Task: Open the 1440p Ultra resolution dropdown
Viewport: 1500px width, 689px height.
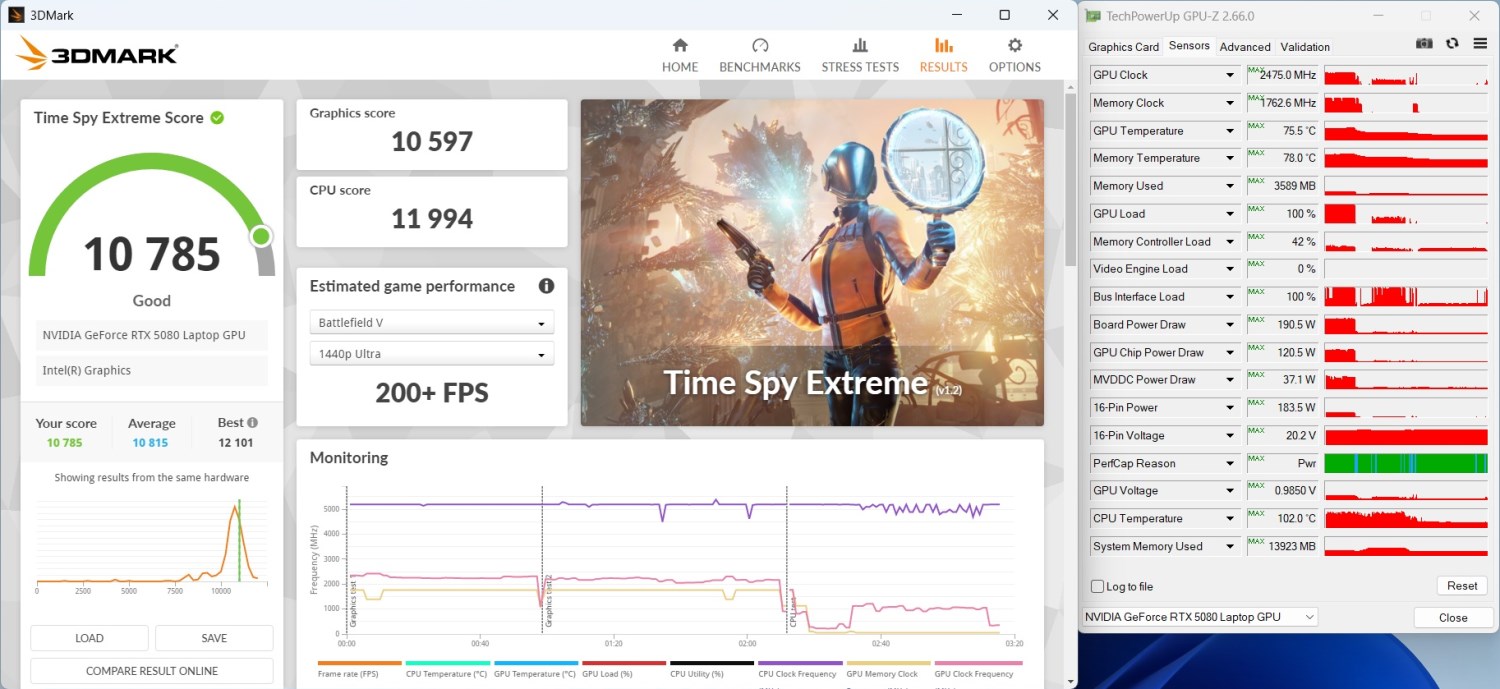Action: pyautogui.click(x=431, y=354)
